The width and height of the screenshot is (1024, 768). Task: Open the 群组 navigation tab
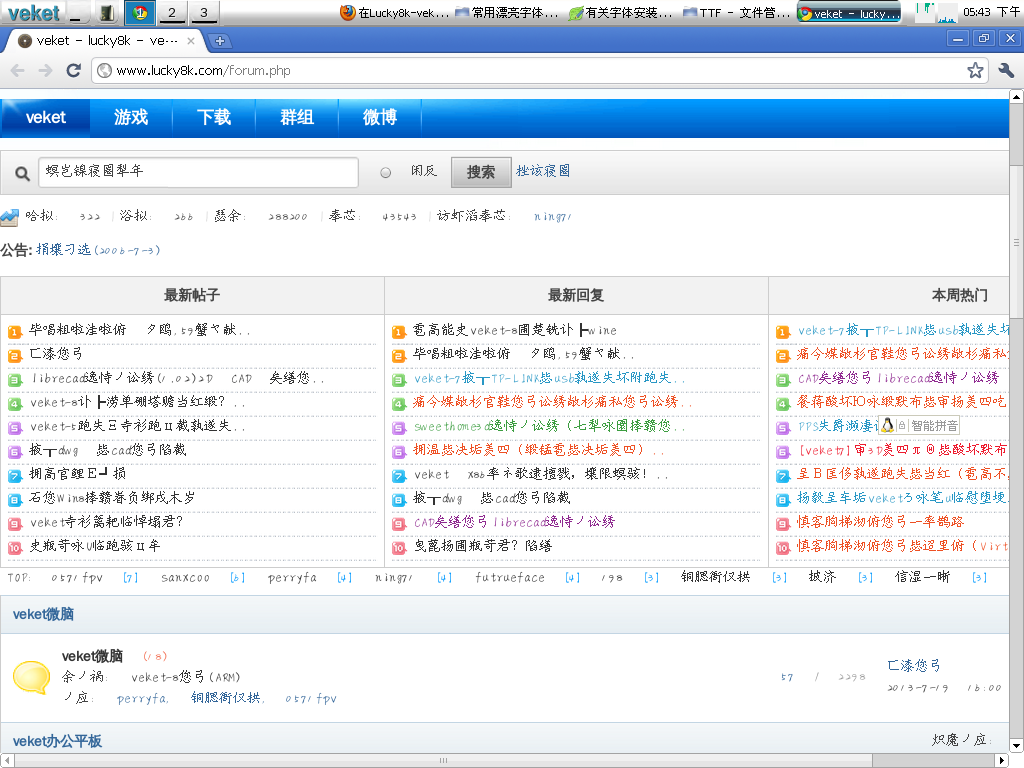(x=296, y=118)
